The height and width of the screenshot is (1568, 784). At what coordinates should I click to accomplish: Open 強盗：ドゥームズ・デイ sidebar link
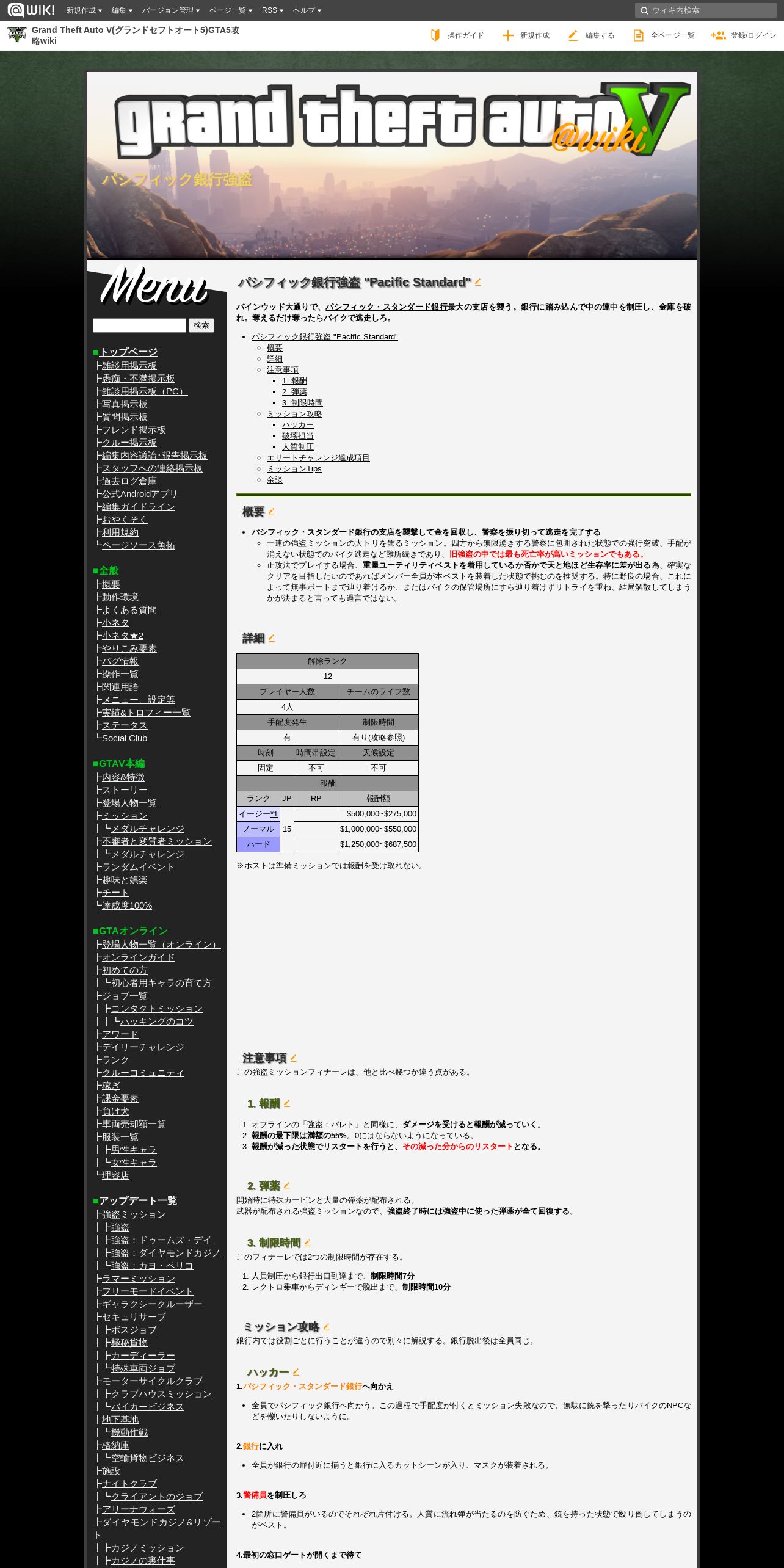tap(161, 1240)
